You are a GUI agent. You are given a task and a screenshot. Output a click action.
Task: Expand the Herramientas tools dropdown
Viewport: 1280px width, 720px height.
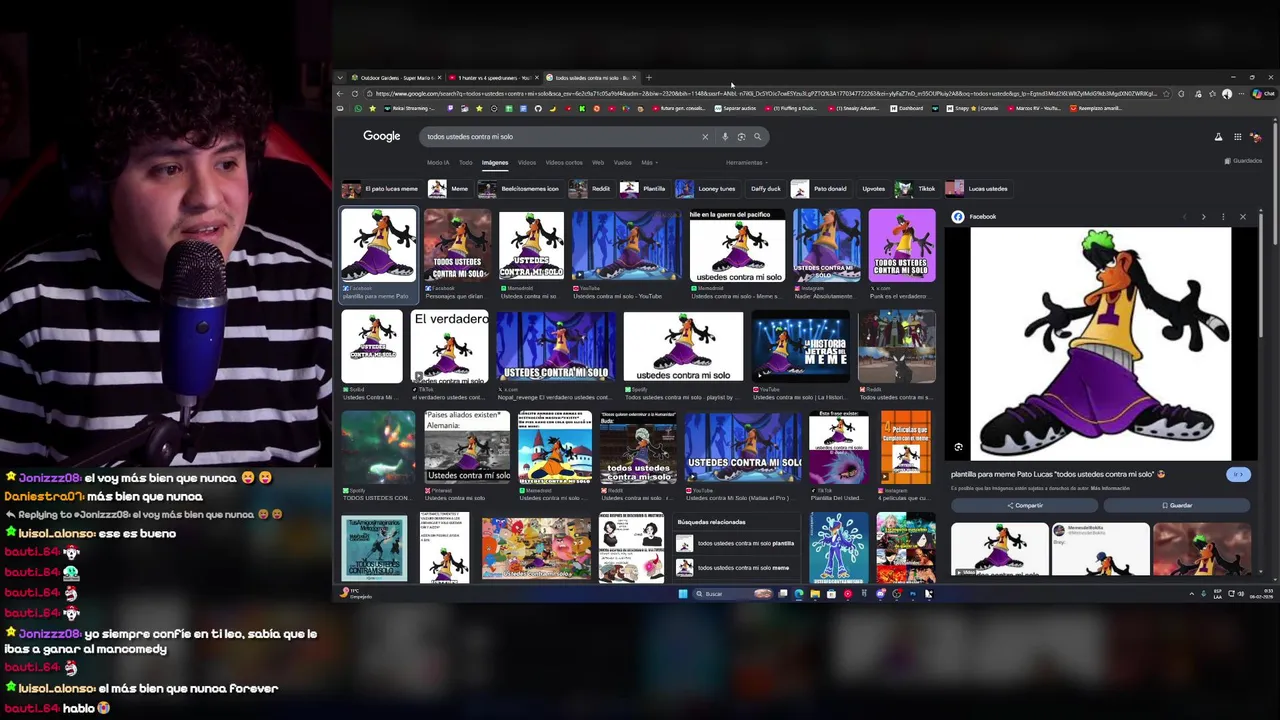(x=746, y=162)
